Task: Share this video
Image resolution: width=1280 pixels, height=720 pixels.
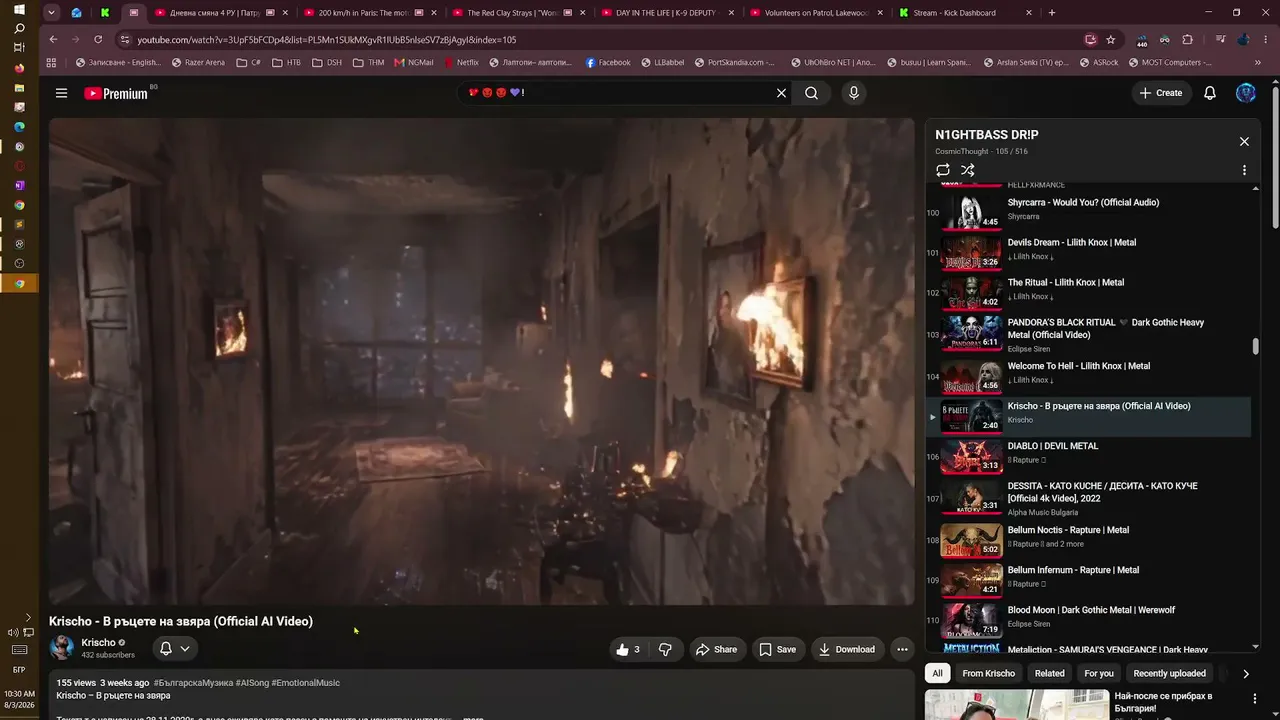Action: click(716, 649)
